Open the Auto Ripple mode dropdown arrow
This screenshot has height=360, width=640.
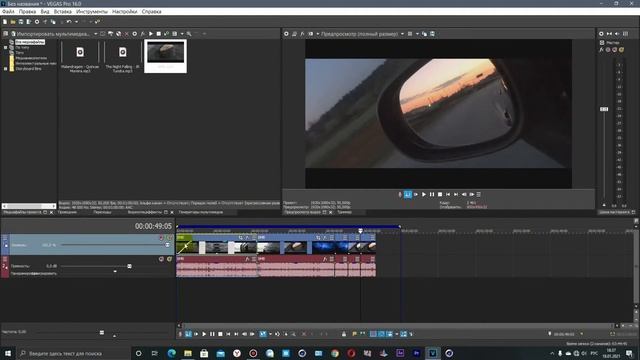pyautogui.click(x=396, y=334)
